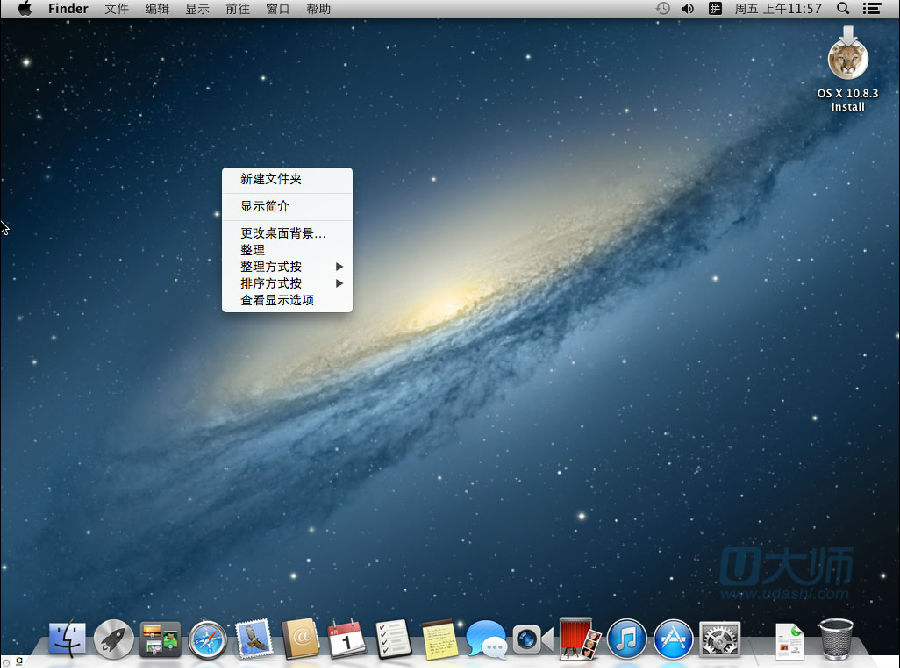Open Messages speech bubble icon

(486, 637)
